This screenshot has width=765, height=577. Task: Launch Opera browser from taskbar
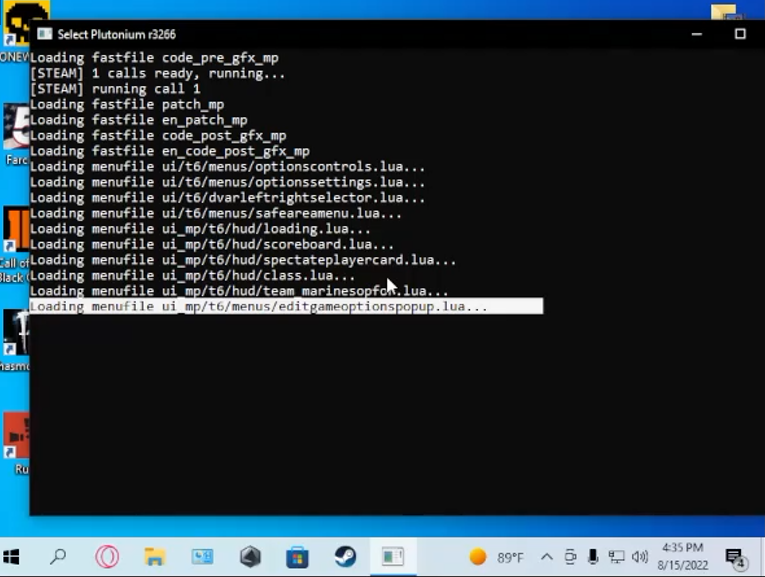tap(107, 557)
